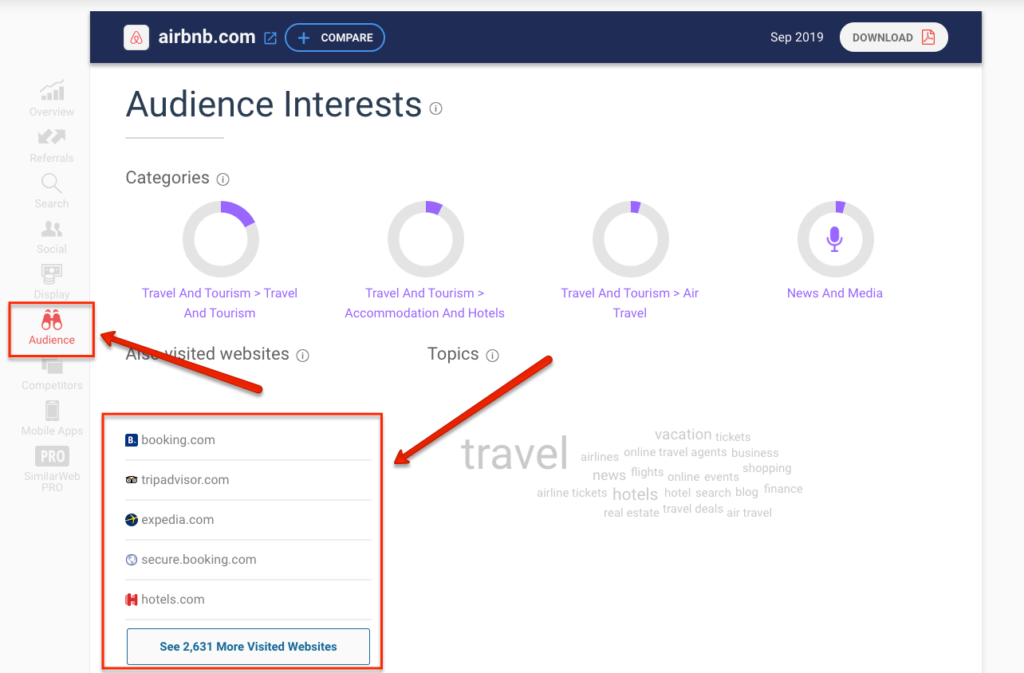Show info tooltip for Topics
The width and height of the screenshot is (1024, 673).
coord(492,356)
